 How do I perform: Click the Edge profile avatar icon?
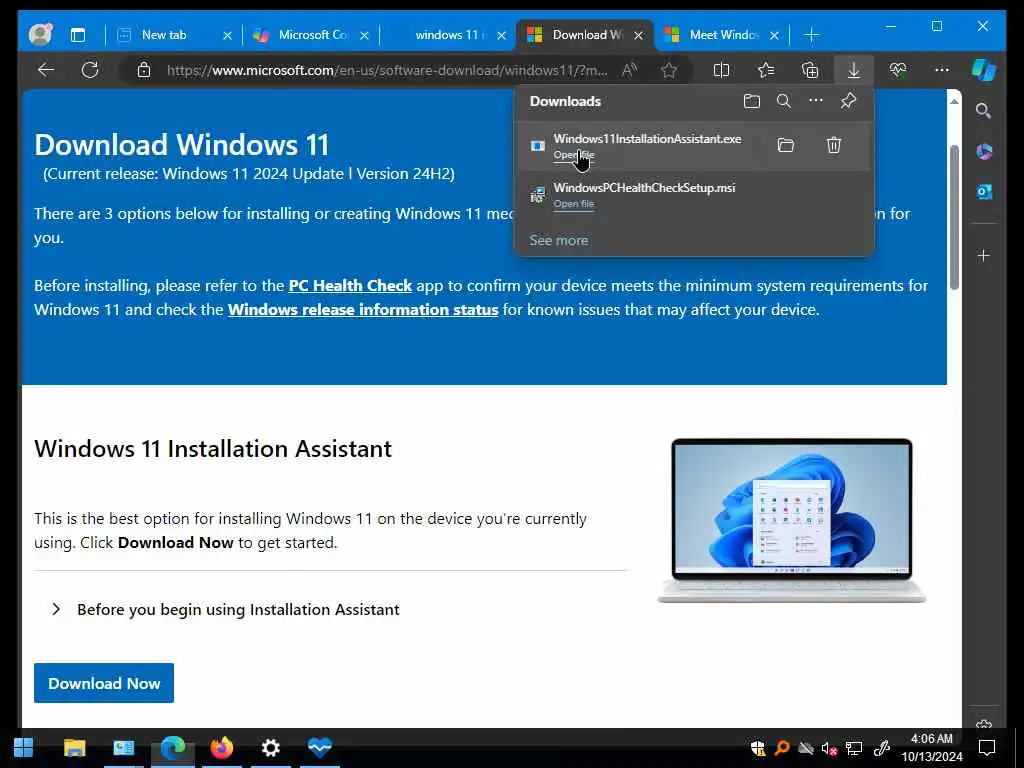click(x=40, y=34)
